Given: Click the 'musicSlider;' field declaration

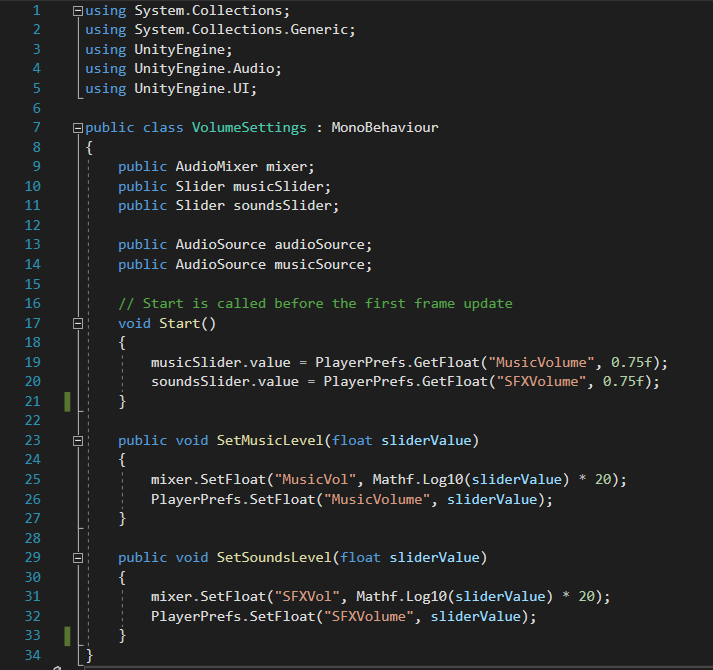Looking at the screenshot, I should 282,186.
